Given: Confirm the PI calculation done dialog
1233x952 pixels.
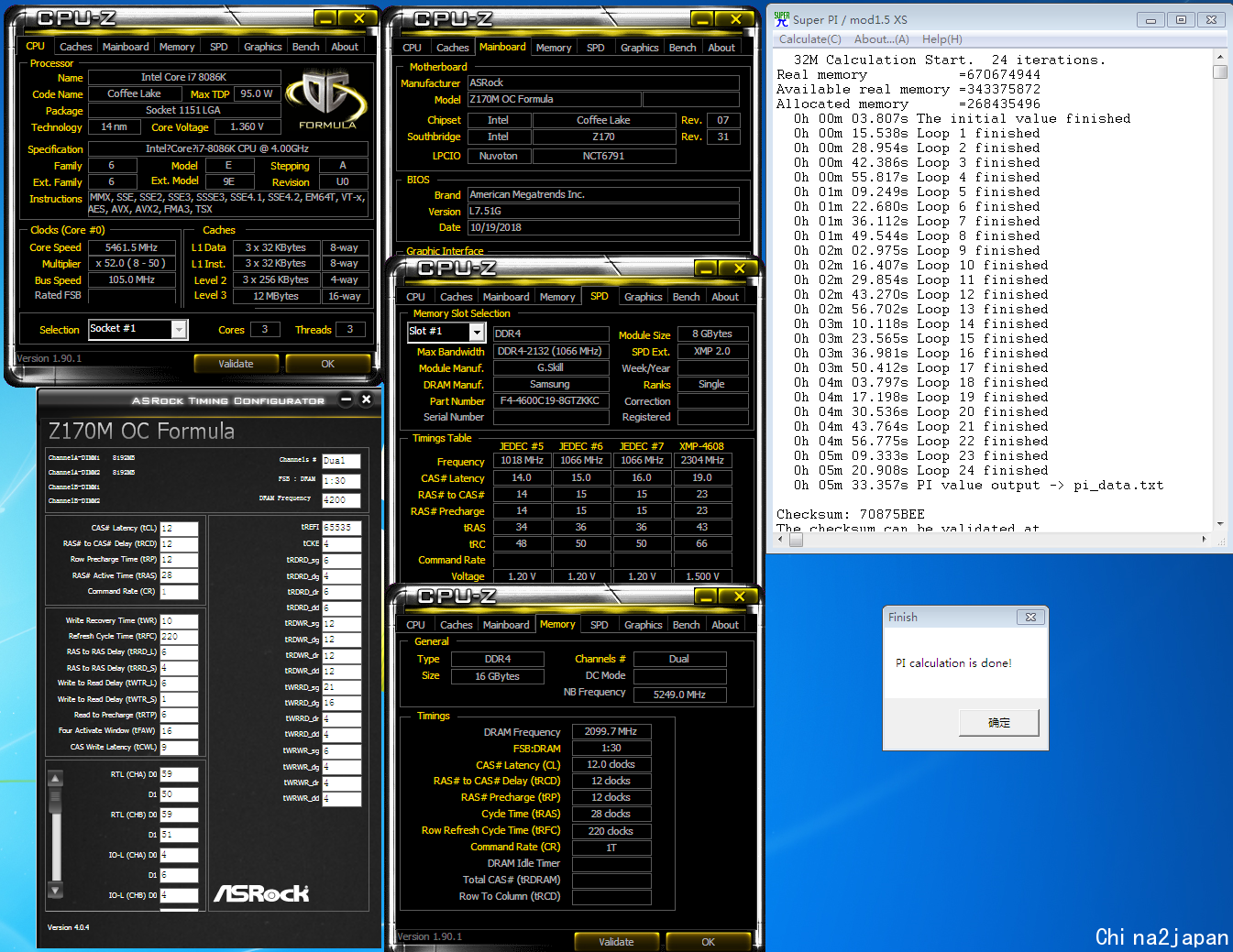Looking at the screenshot, I should 999,723.
